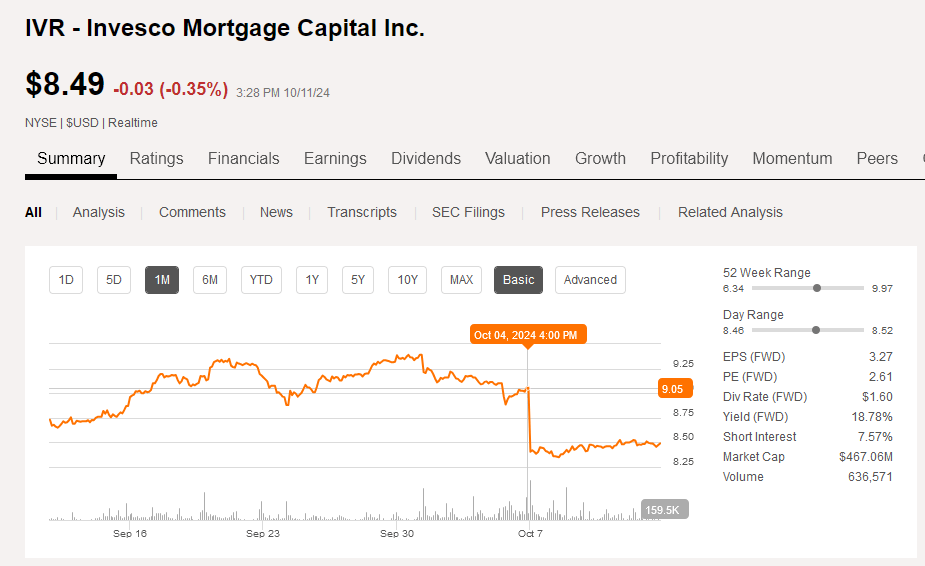Select the MAX chart range

coord(461,280)
